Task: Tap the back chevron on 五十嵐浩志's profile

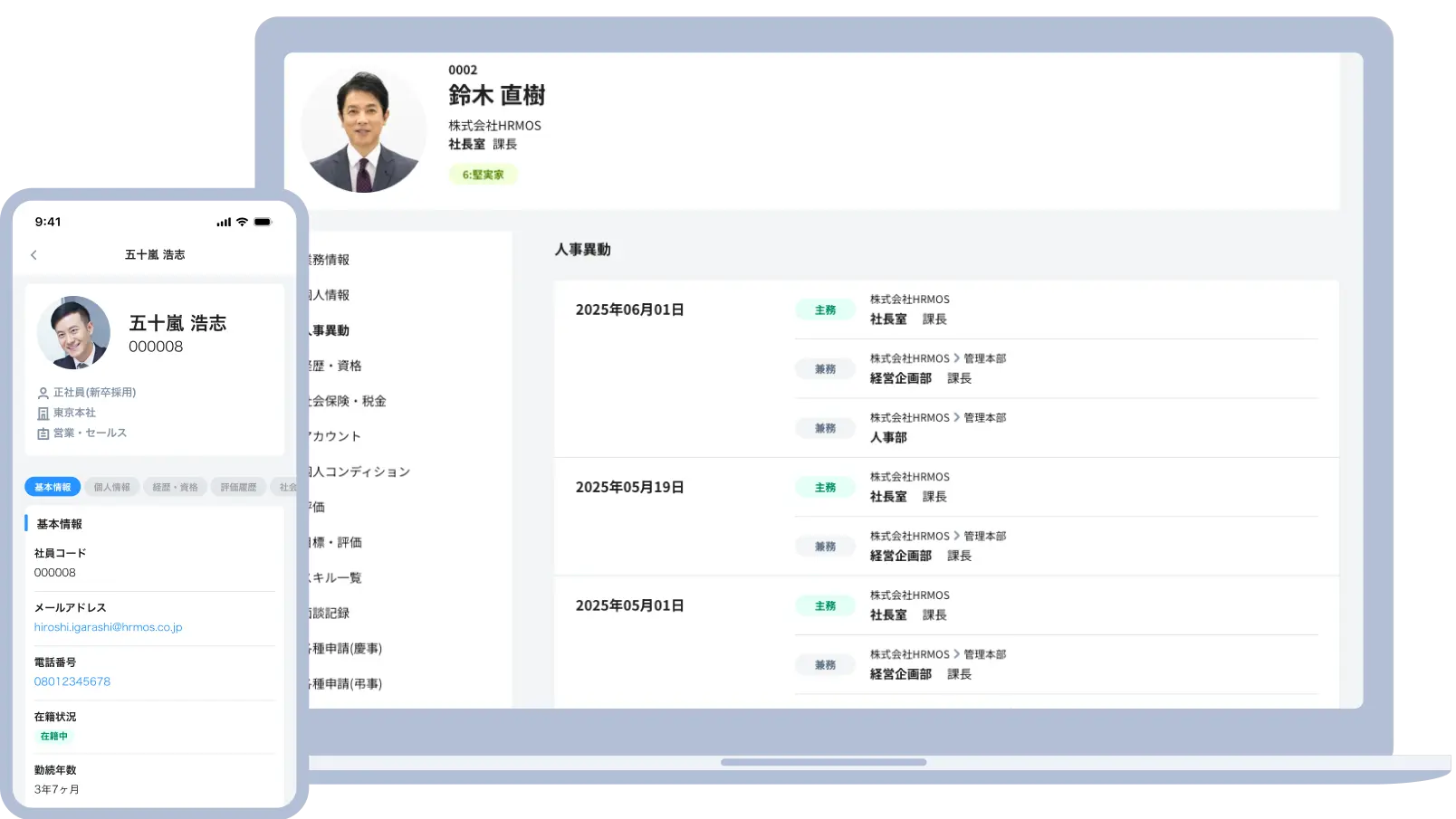Action: tap(34, 254)
